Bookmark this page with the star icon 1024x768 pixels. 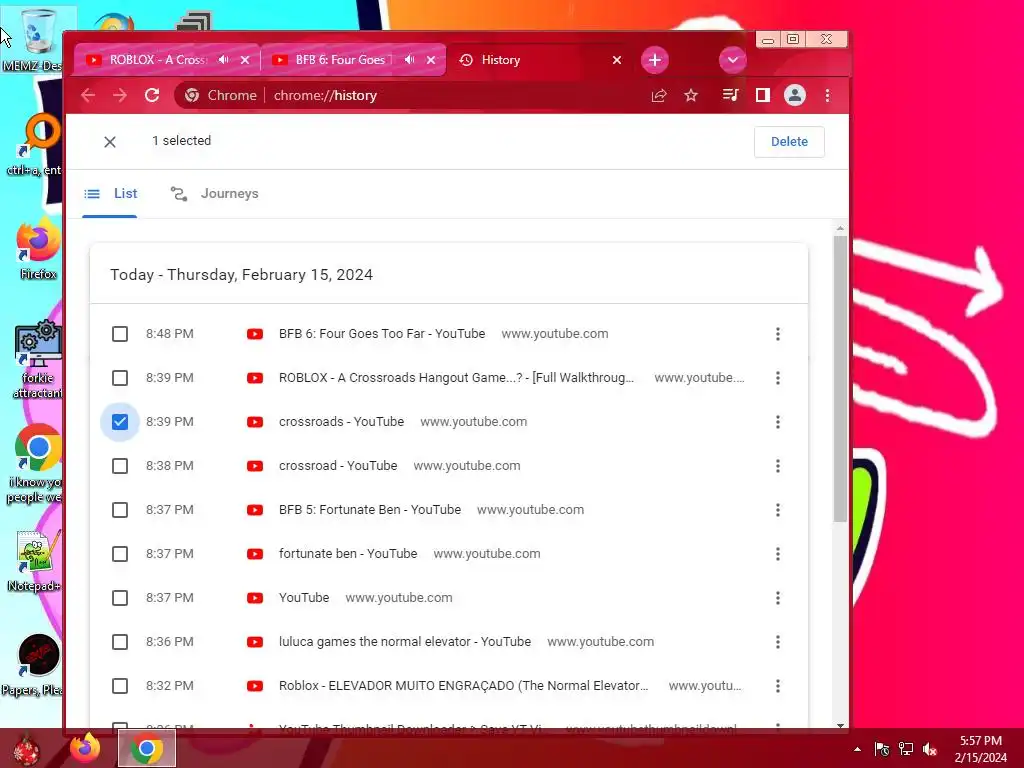[x=691, y=95]
